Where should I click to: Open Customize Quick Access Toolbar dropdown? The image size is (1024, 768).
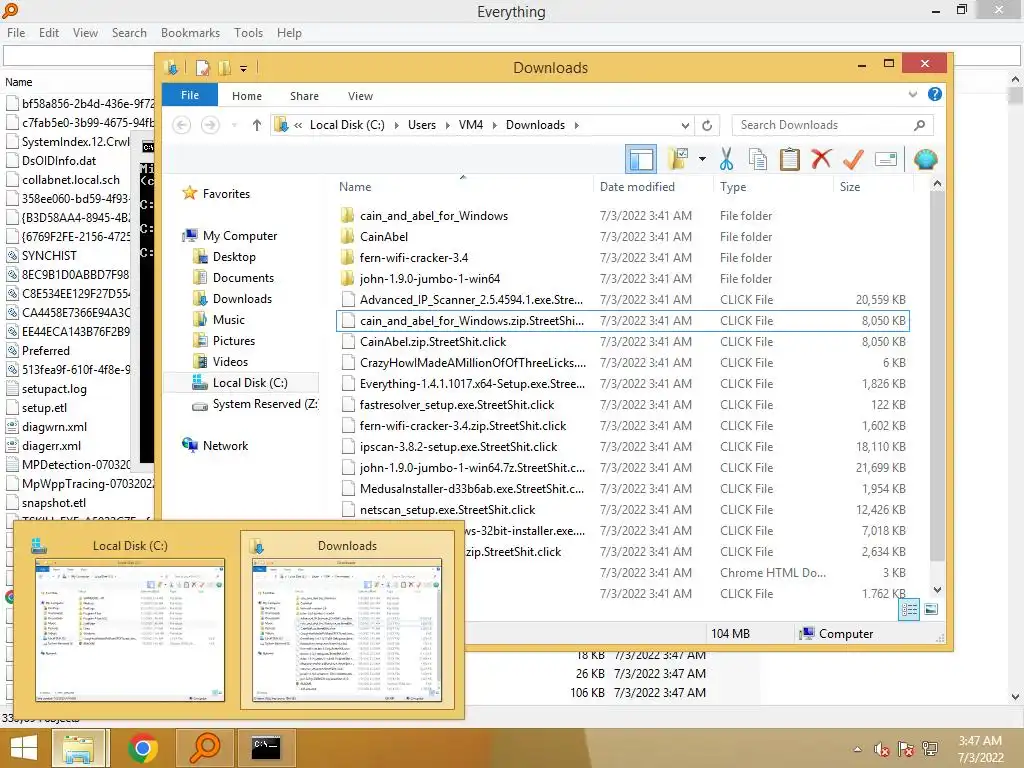pos(243,68)
